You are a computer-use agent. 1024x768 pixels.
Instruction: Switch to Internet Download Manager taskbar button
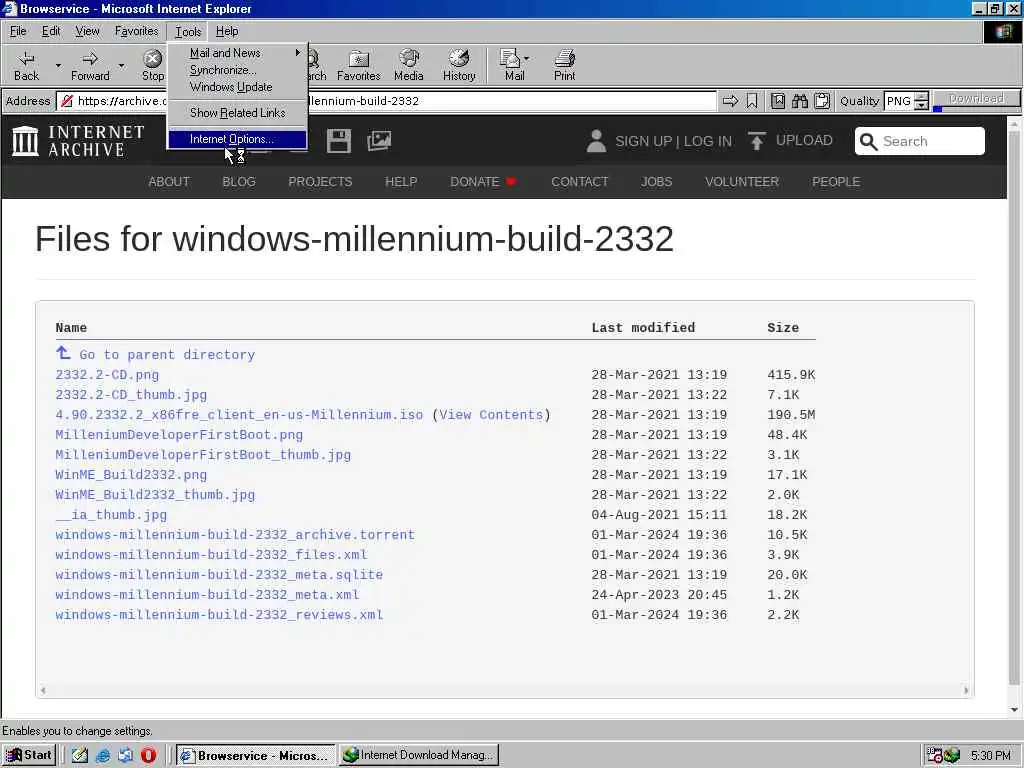(419, 756)
